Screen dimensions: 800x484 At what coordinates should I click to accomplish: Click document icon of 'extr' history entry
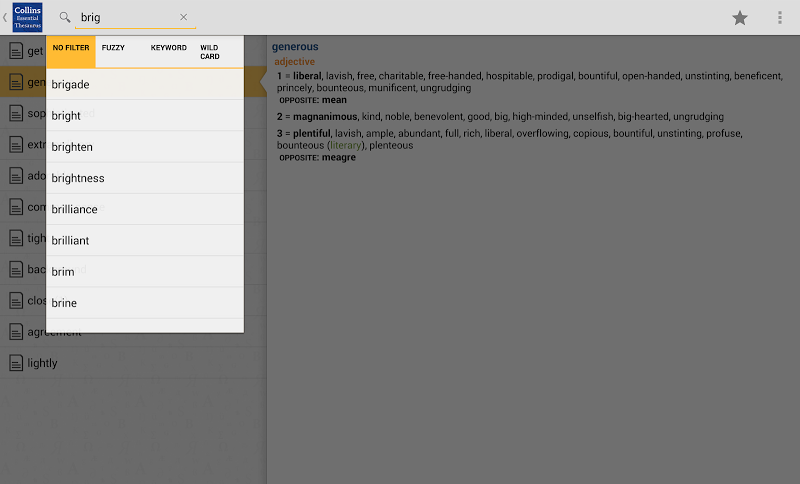click(16, 144)
